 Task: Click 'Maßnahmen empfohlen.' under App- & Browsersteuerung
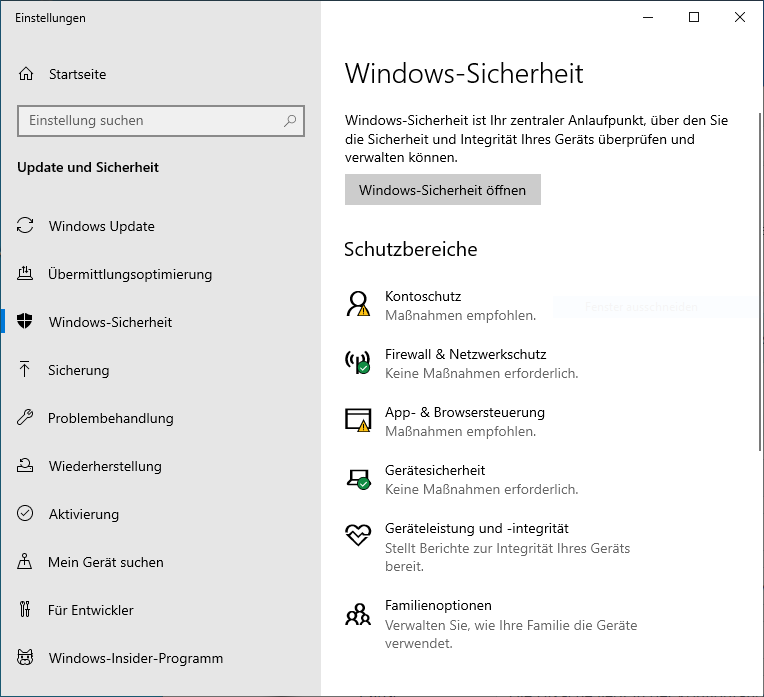tap(460, 431)
